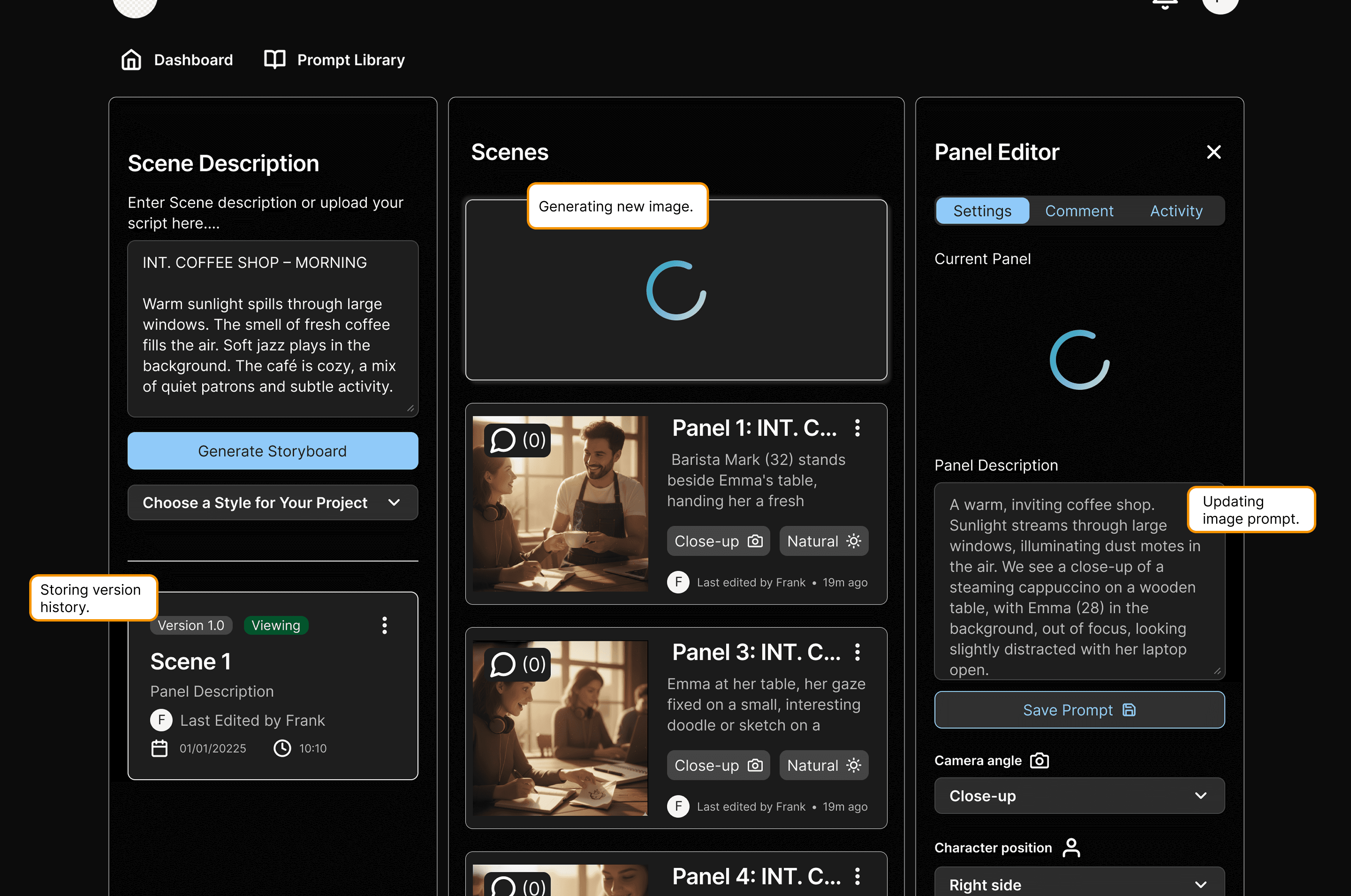Click the Natural lighting tag on Panel 3
Image resolution: width=1351 pixels, height=896 pixels.
pyautogui.click(x=823, y=765)
